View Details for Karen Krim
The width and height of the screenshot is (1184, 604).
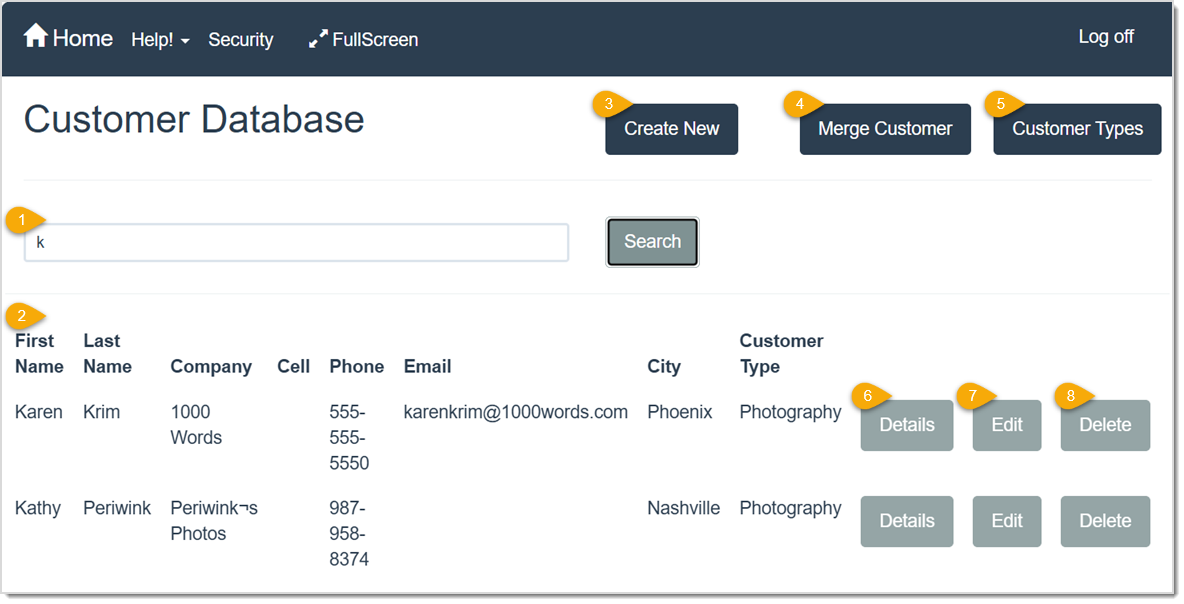click(x=906, y=425)
